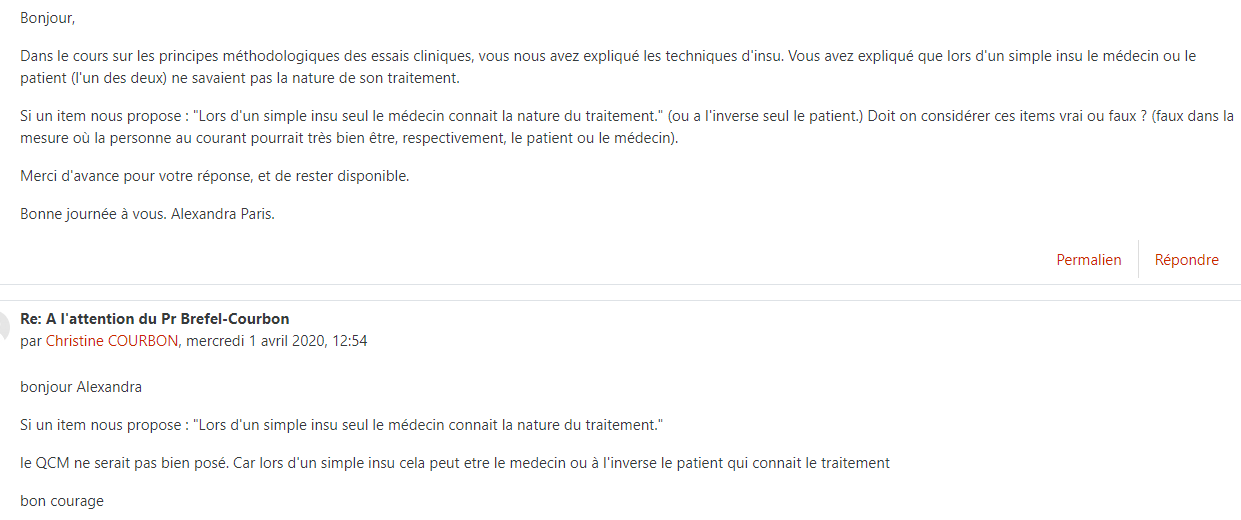Click the line "Merci d'avance pour votre réponse"
The height and width of the screenshot is (520, 1241).
(215, 176)
